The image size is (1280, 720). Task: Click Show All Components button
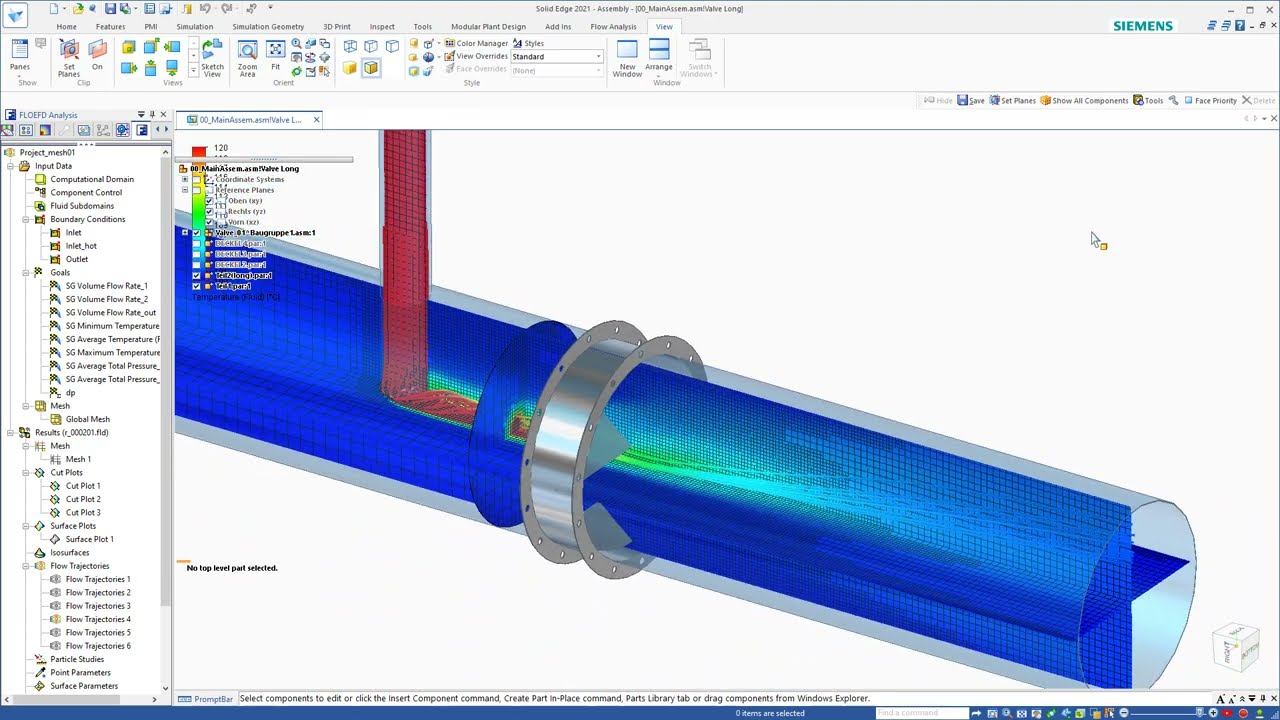click(x=1084, y=100)
